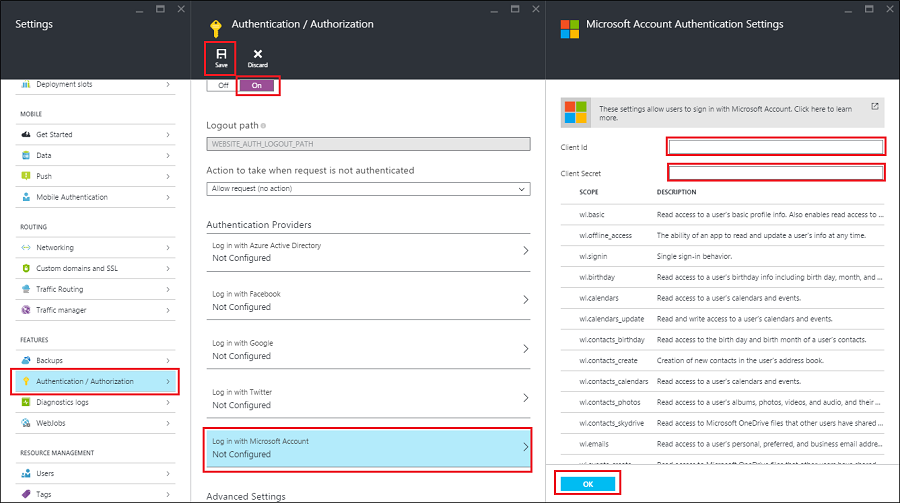The width and height of the screenshot is (900, 503).
Task: Click the Push notification icon
Action: point(26,176)
